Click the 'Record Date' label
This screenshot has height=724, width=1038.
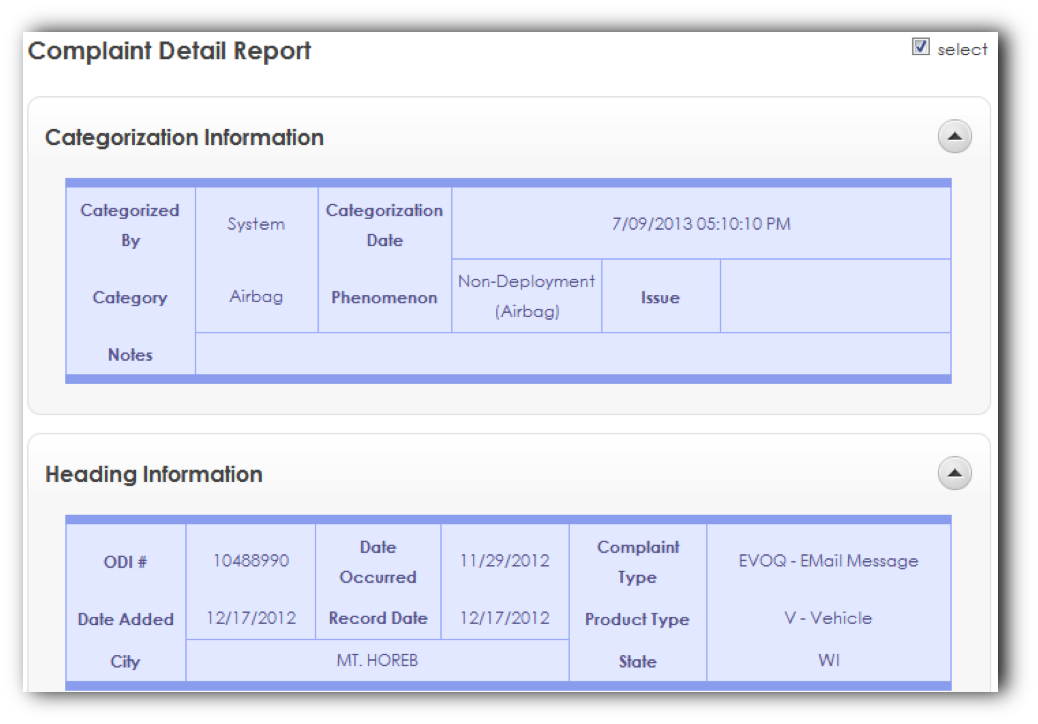378,618
